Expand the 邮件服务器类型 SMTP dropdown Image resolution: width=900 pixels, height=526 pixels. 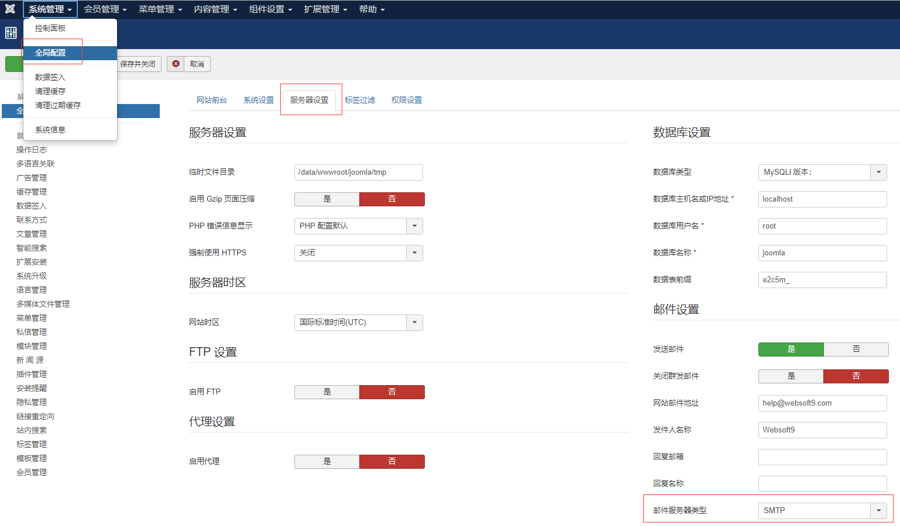[822, 510]
